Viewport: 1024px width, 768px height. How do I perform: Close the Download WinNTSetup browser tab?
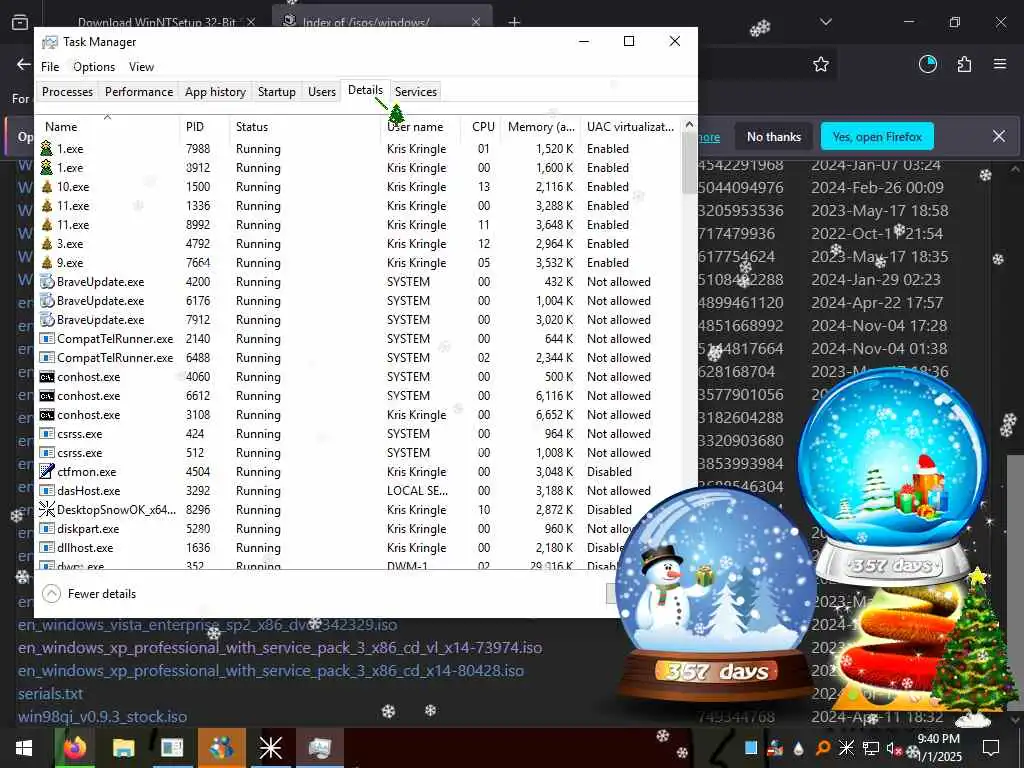(x=251, y=22)
